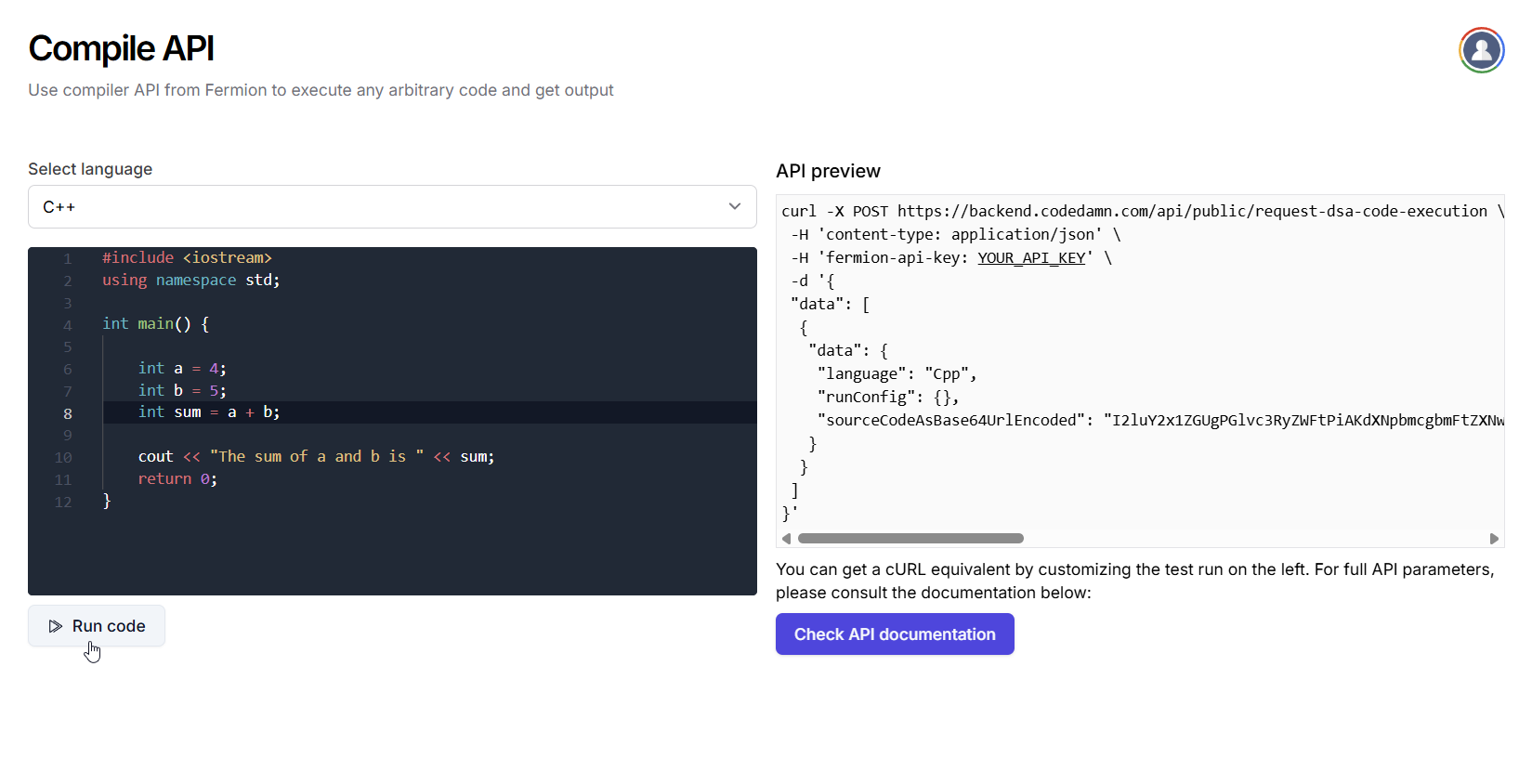
Task: Open Check API documentation
Action: coord(894,634)
